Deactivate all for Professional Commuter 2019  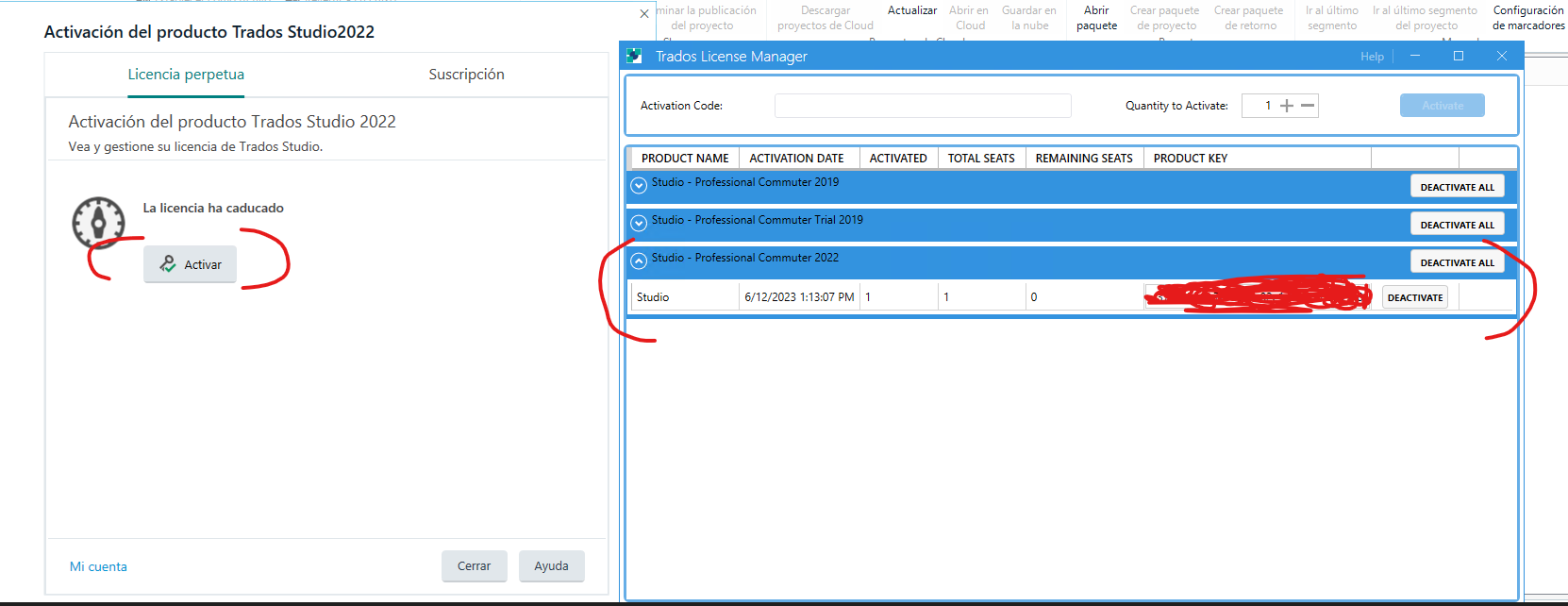tap(1458, 187)
